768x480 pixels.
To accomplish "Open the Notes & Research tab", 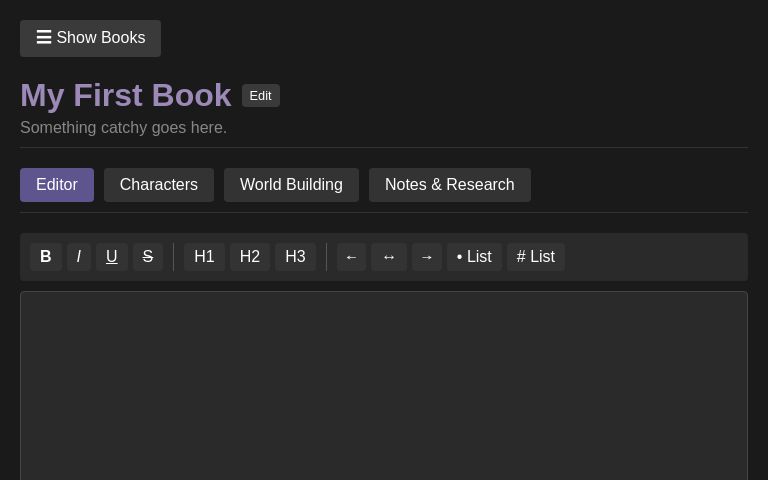I will click(x=450, y=185).
